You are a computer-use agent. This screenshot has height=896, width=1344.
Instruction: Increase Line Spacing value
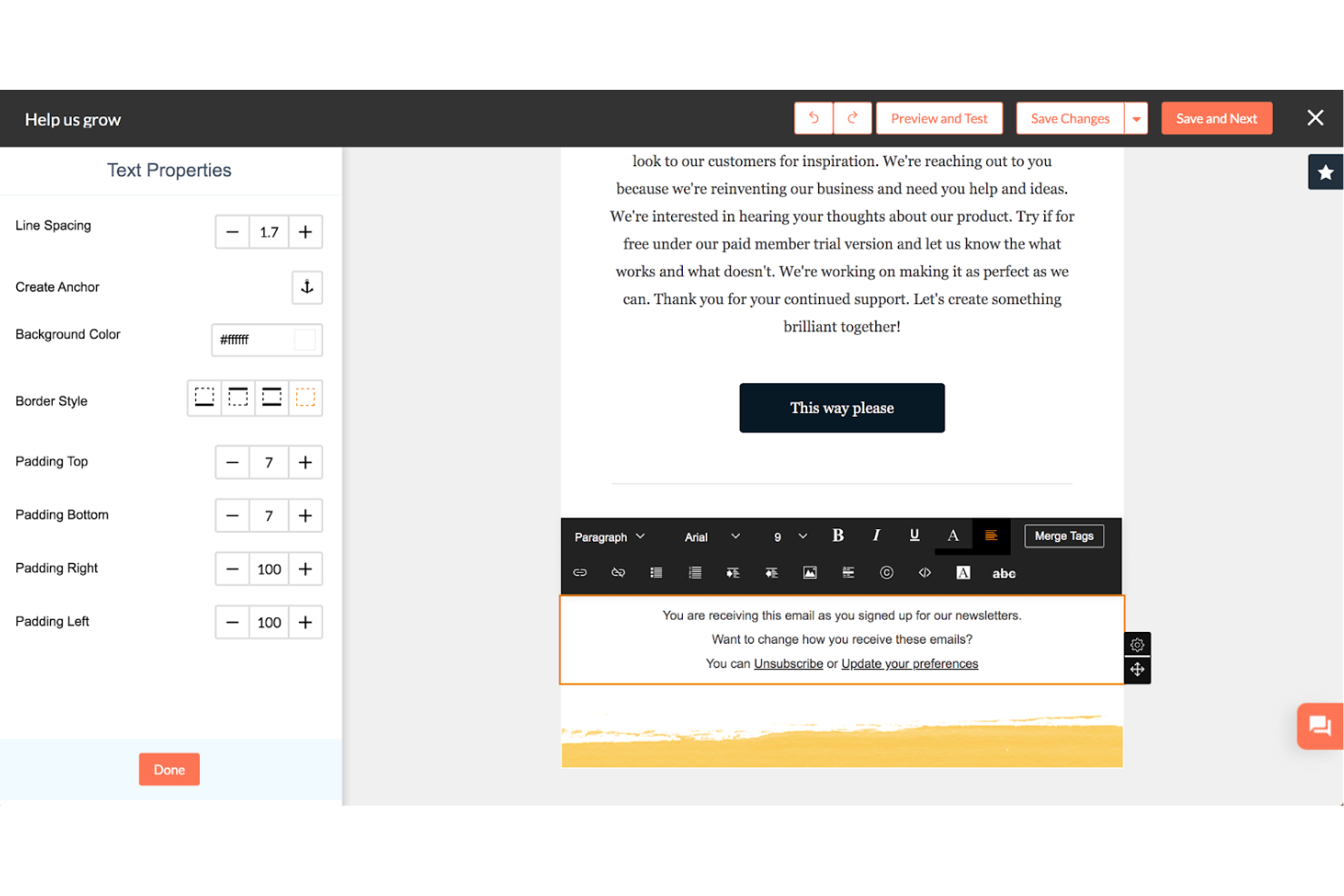[x=306, y=232]
